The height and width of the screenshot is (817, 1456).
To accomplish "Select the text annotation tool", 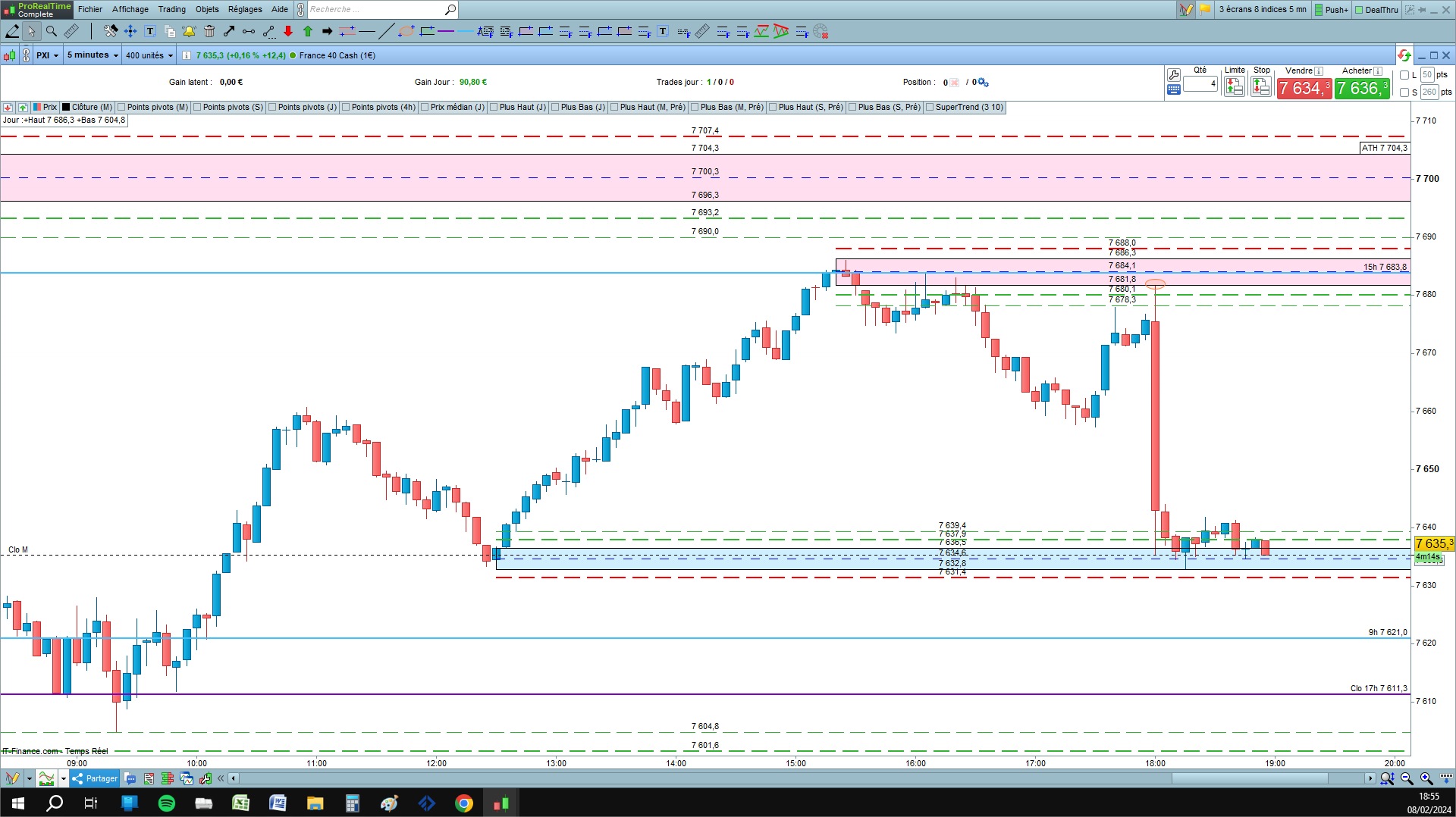I will [150, 31].
